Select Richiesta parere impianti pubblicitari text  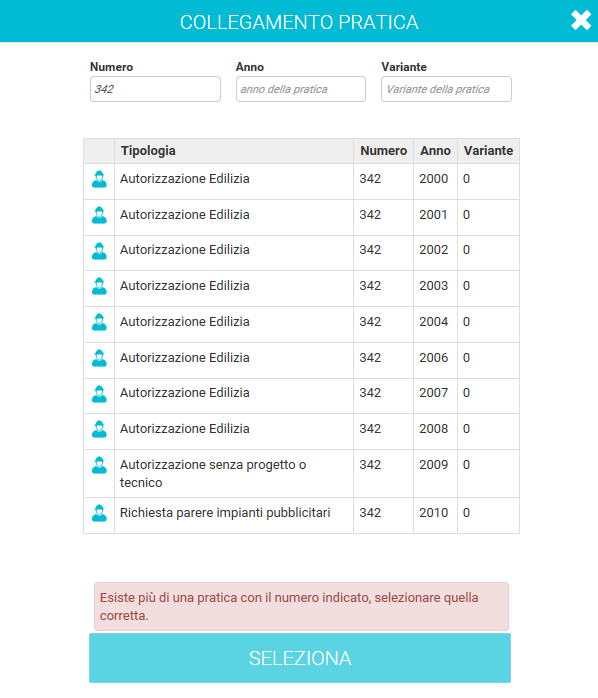[x=225, y=513]
